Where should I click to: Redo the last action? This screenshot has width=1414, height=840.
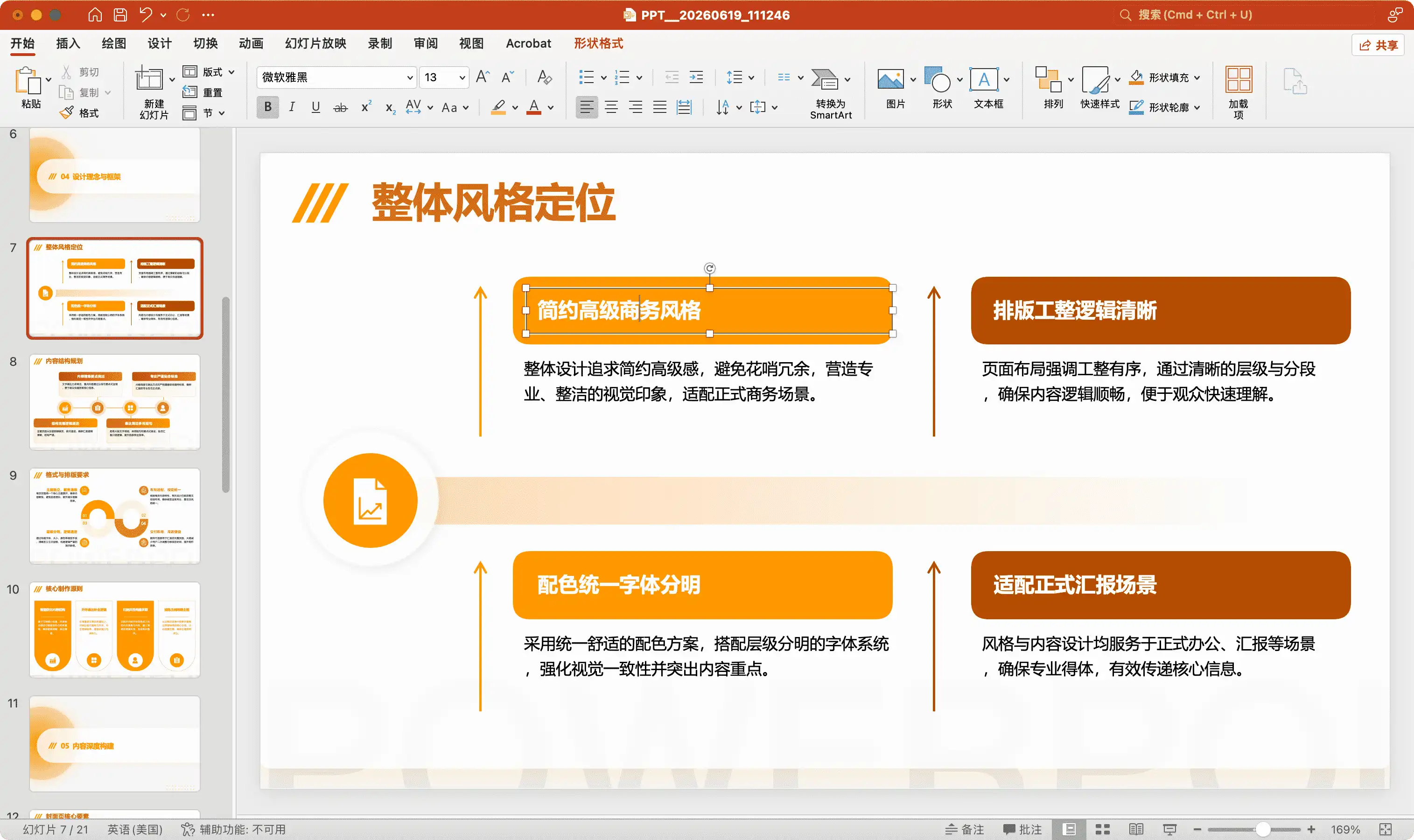pyautogui.click(x=182, y=15)
